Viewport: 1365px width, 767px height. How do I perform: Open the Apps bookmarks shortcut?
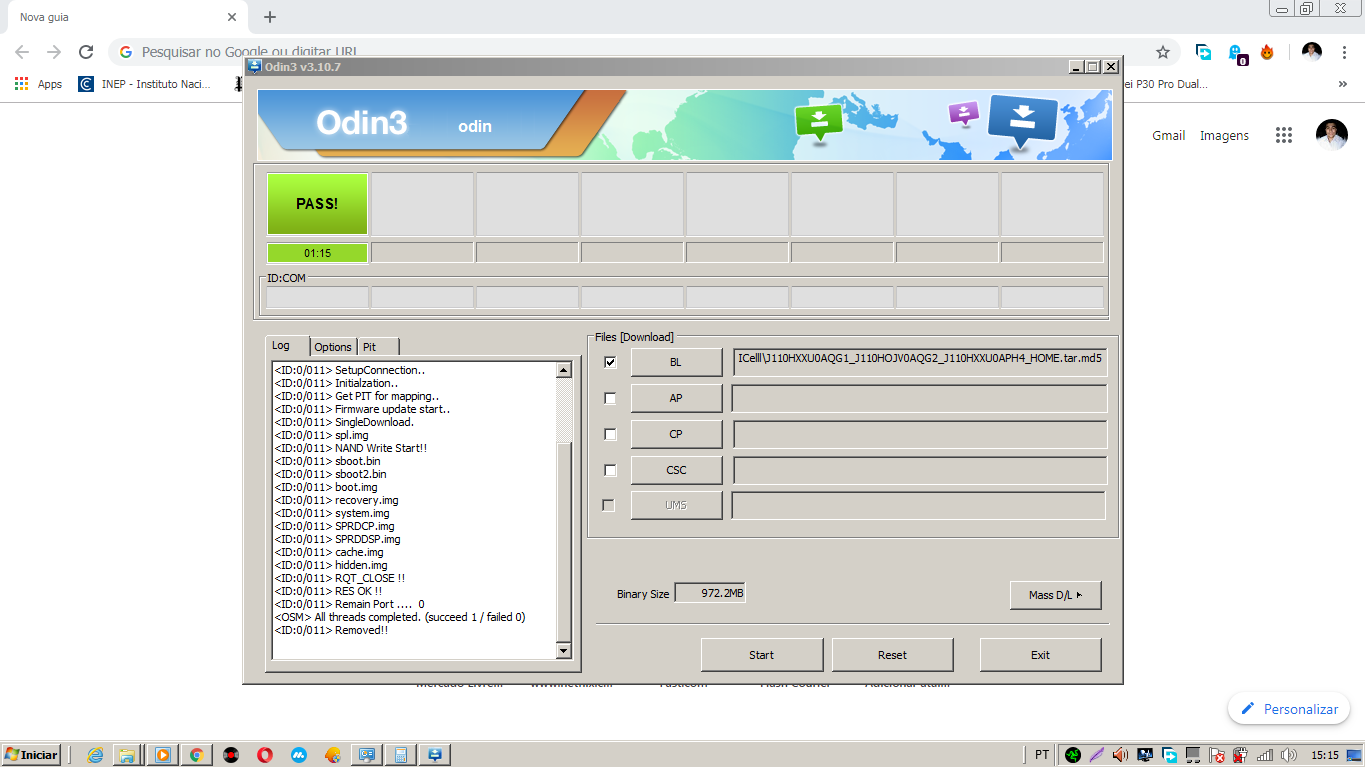pyautogui.click(x=39, y=84)
